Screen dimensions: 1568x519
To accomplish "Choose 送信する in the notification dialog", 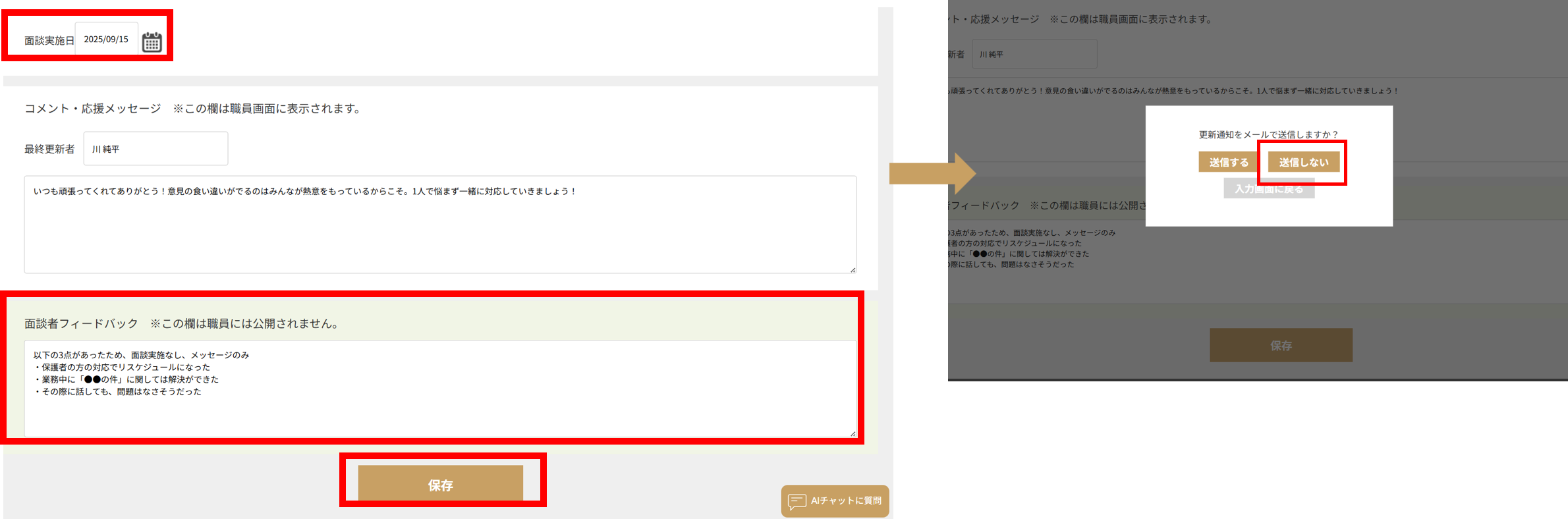I will click(1228, 162).
